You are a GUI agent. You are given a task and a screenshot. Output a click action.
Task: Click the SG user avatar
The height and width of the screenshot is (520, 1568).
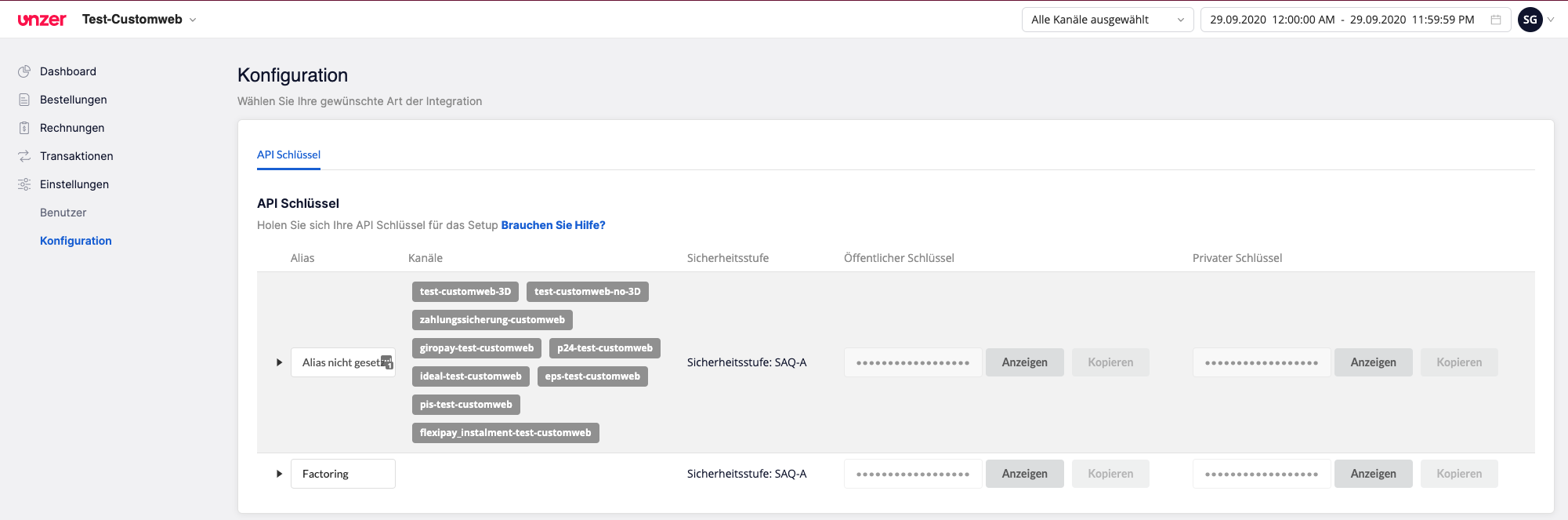(x=1530, y=20)
